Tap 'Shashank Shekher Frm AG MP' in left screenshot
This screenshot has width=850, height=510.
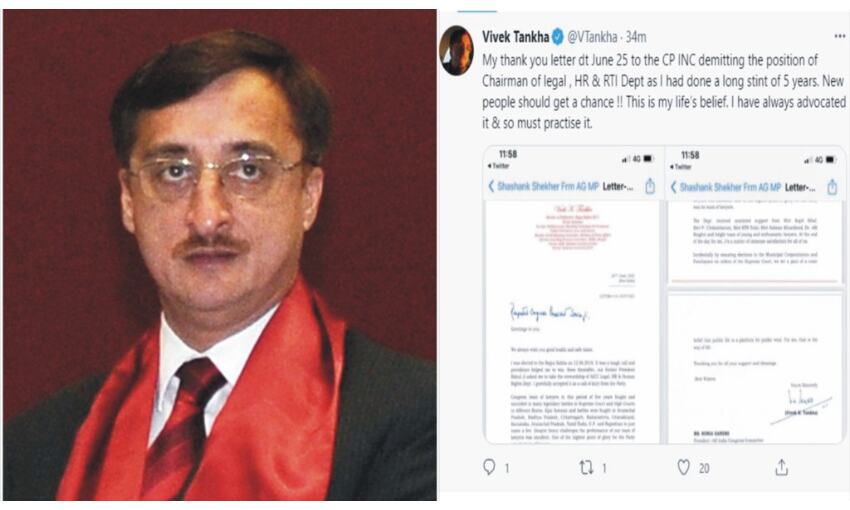[x=548, y=186]
